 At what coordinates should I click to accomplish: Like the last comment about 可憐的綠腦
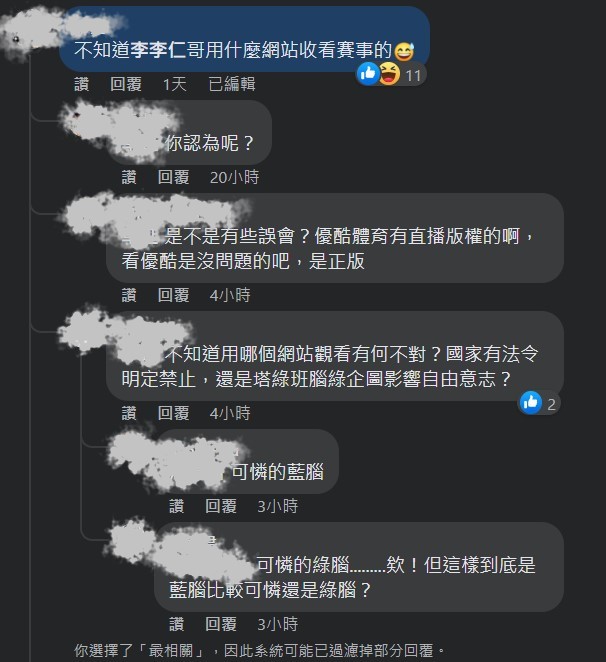tap(177, 624)
